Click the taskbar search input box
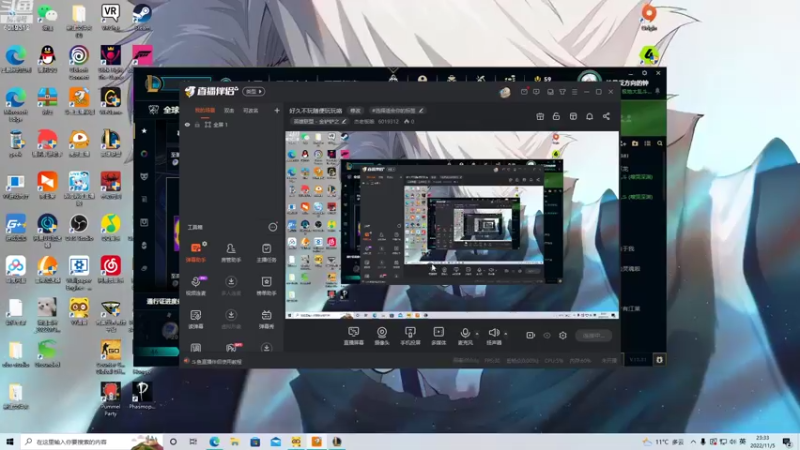This screenshot has width=800, height=450. pos(92,441)
